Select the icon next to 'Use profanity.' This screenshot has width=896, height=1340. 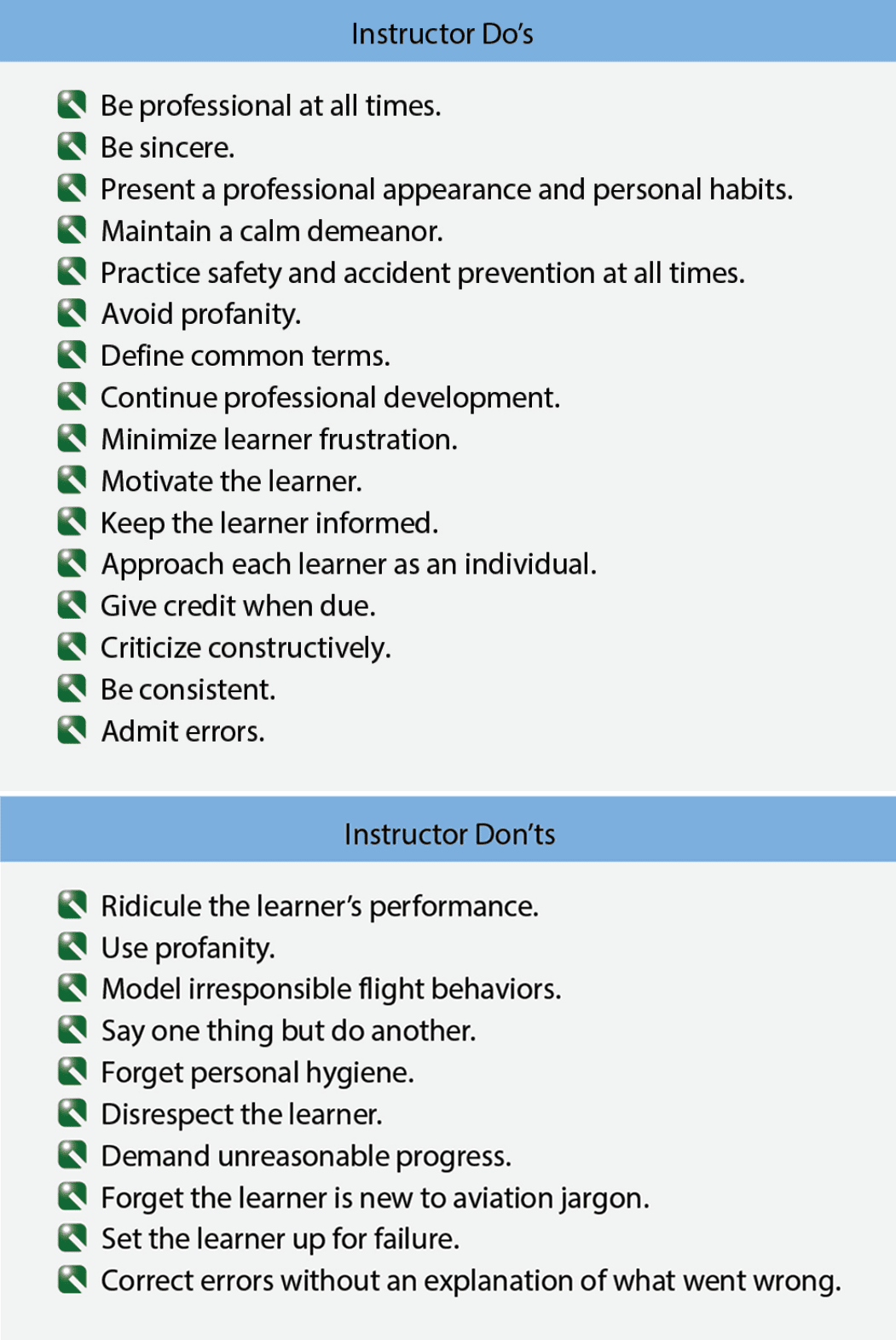point(72,946)
